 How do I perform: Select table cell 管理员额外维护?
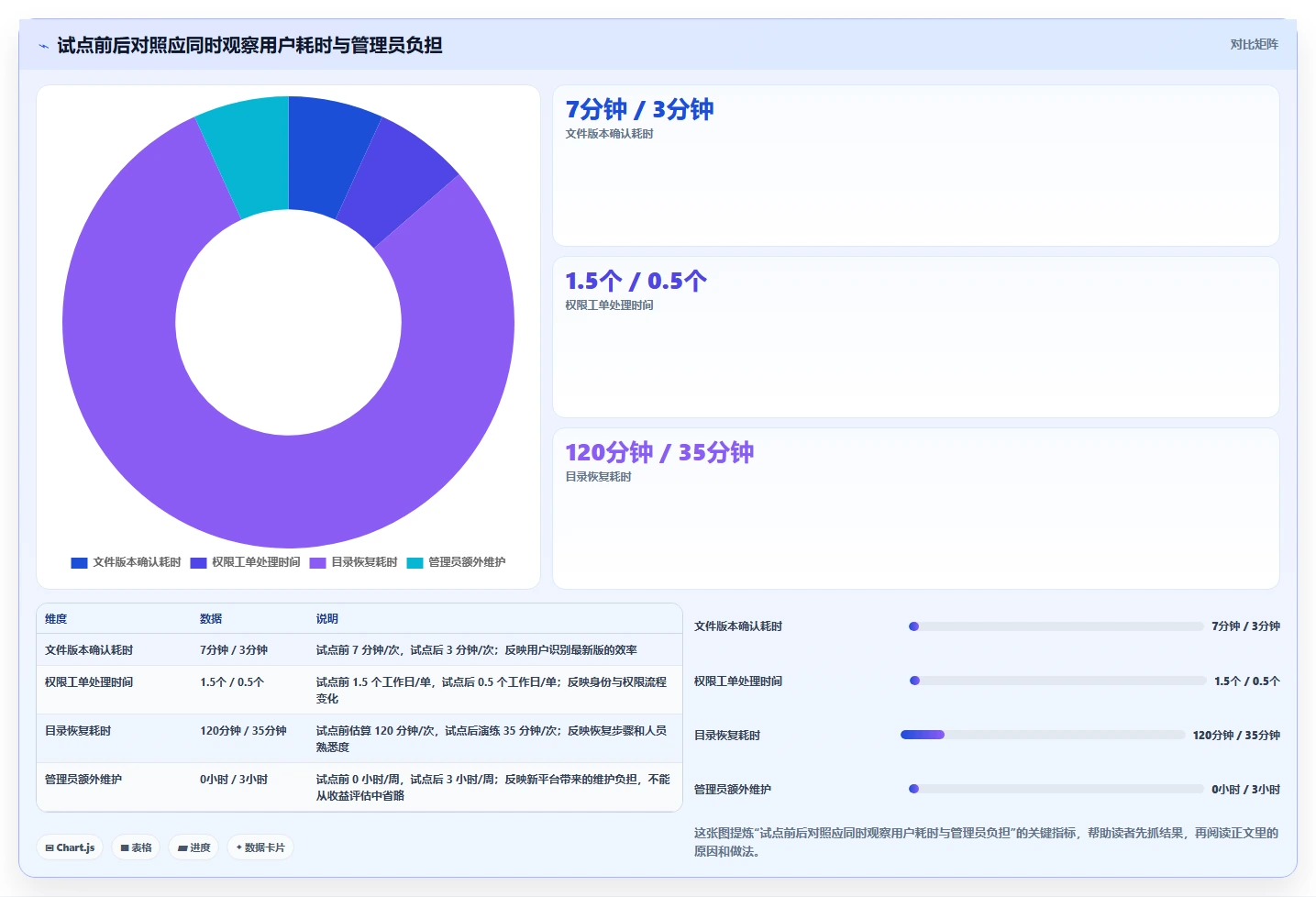tap(83, 780)
